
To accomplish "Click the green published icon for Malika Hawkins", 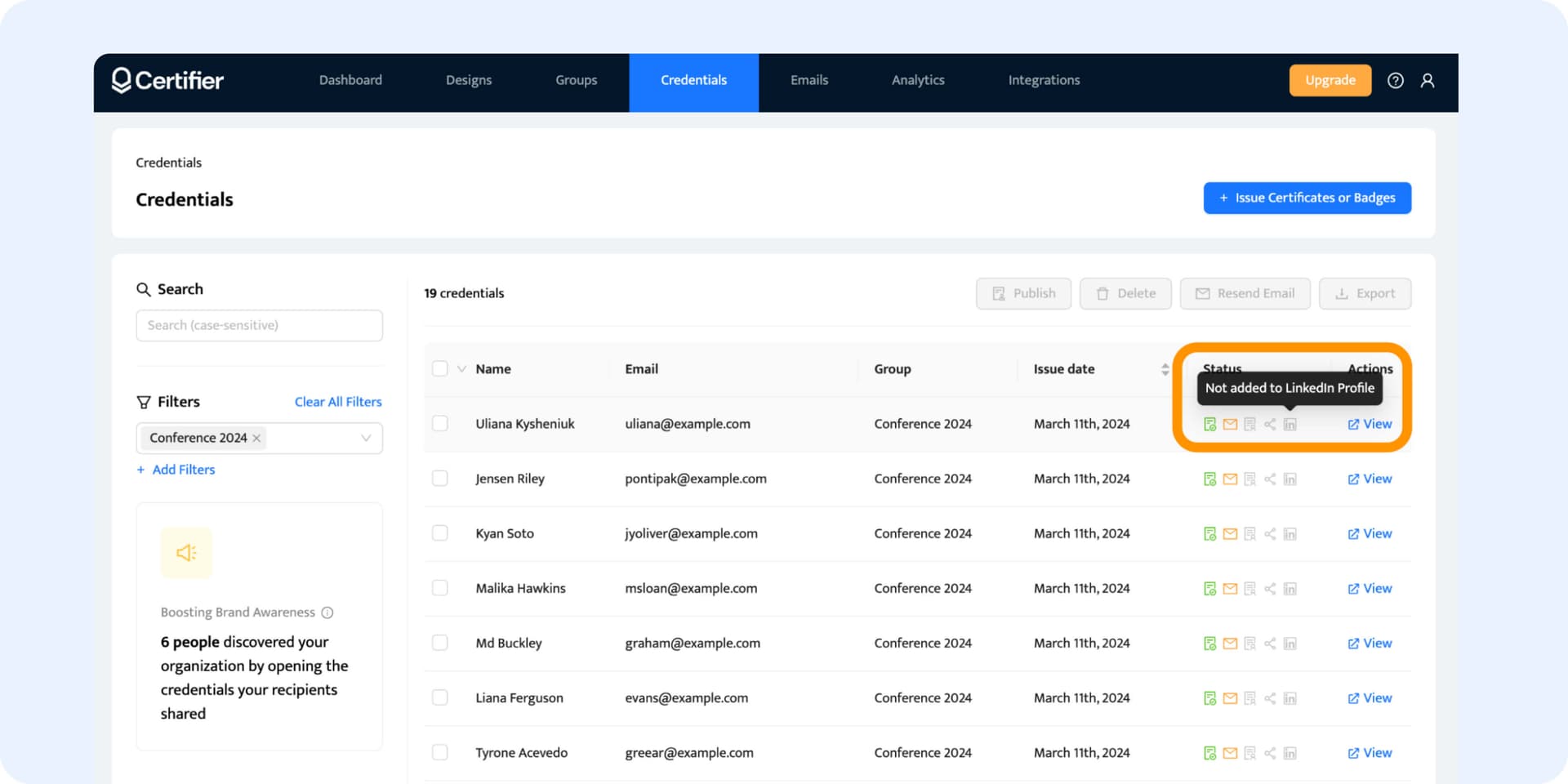I will click(1209, 589).
